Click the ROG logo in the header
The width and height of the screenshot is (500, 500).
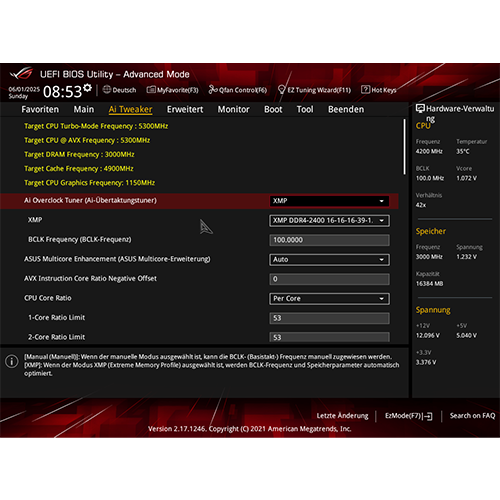click(x=21, y=74)
